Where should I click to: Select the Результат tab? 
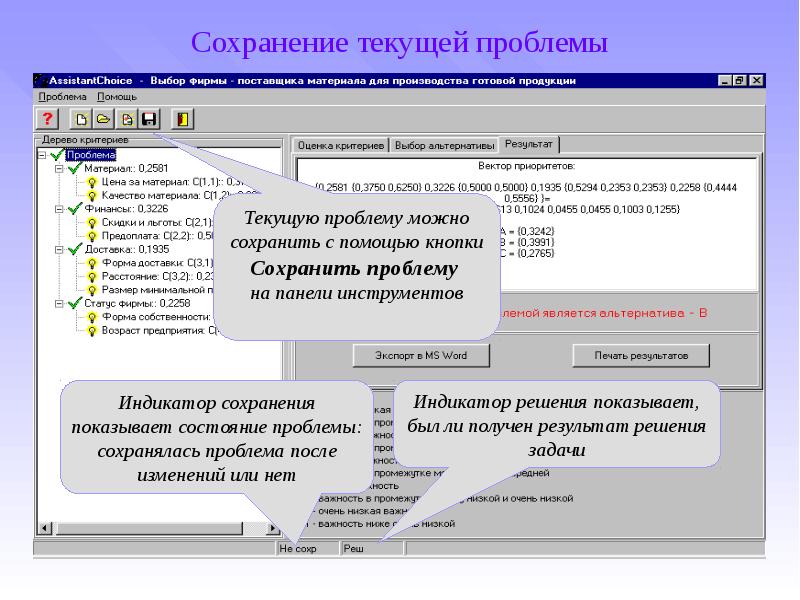click(x=529, y=144)
